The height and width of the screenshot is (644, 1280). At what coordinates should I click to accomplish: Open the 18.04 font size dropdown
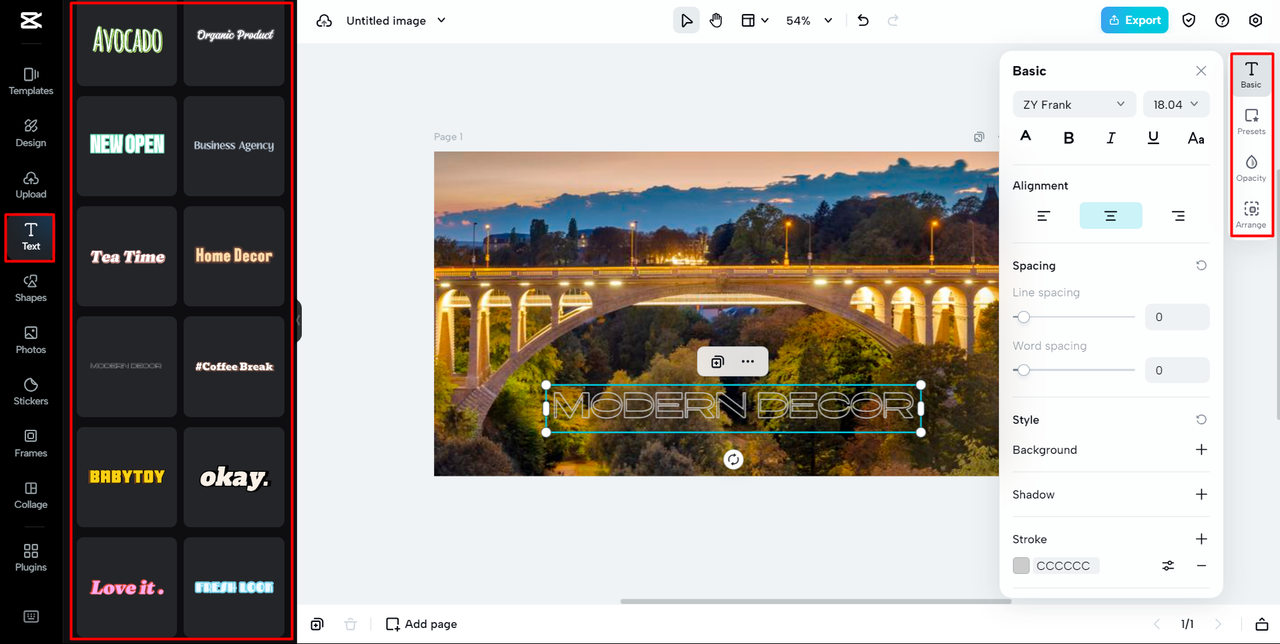pos(1176,104)
